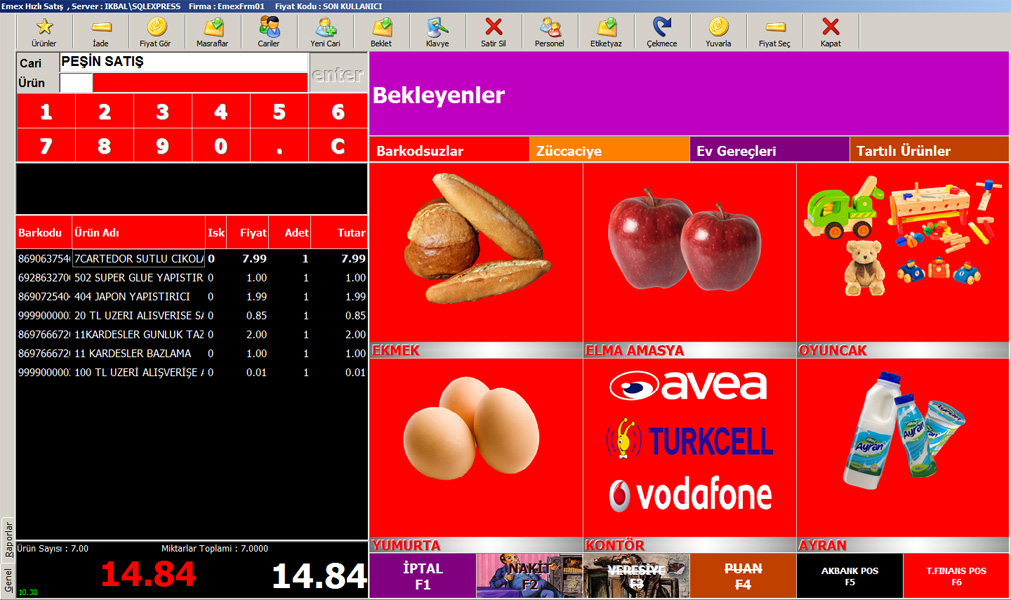1011x600 pixels.
Task: Round the total with Yuvarla
Action: 718,32
